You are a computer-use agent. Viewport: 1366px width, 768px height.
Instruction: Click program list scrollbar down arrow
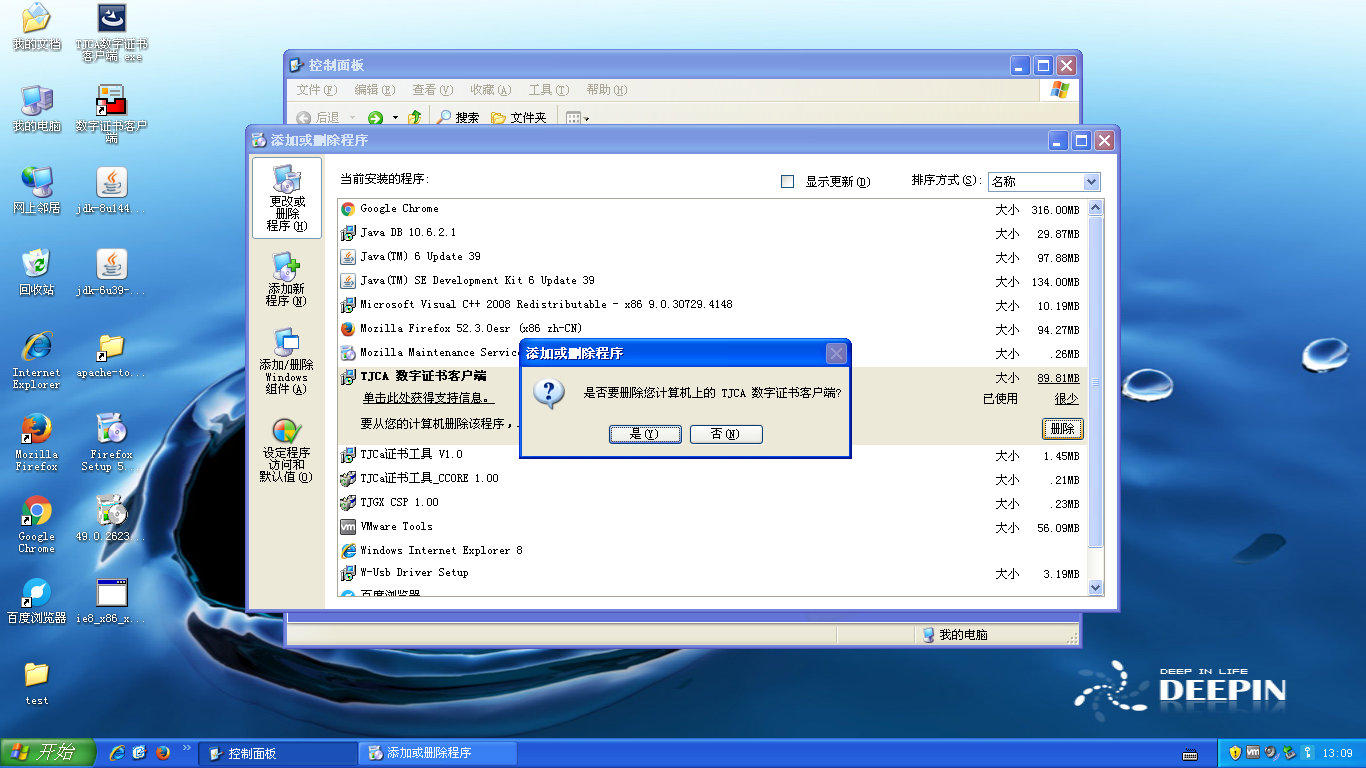point(1095,588)
